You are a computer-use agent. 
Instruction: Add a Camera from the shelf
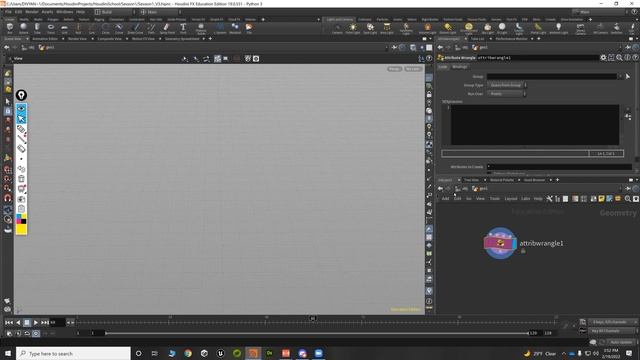[x=337, y=28]
